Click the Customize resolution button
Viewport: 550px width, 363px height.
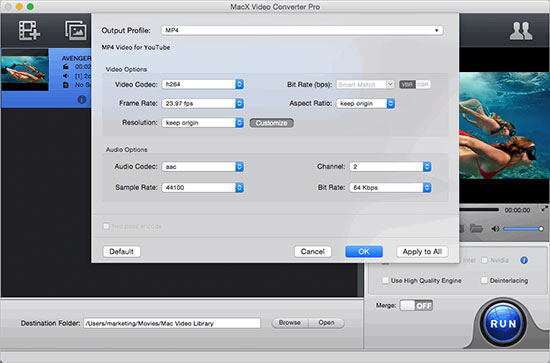(x=271, y=123)
